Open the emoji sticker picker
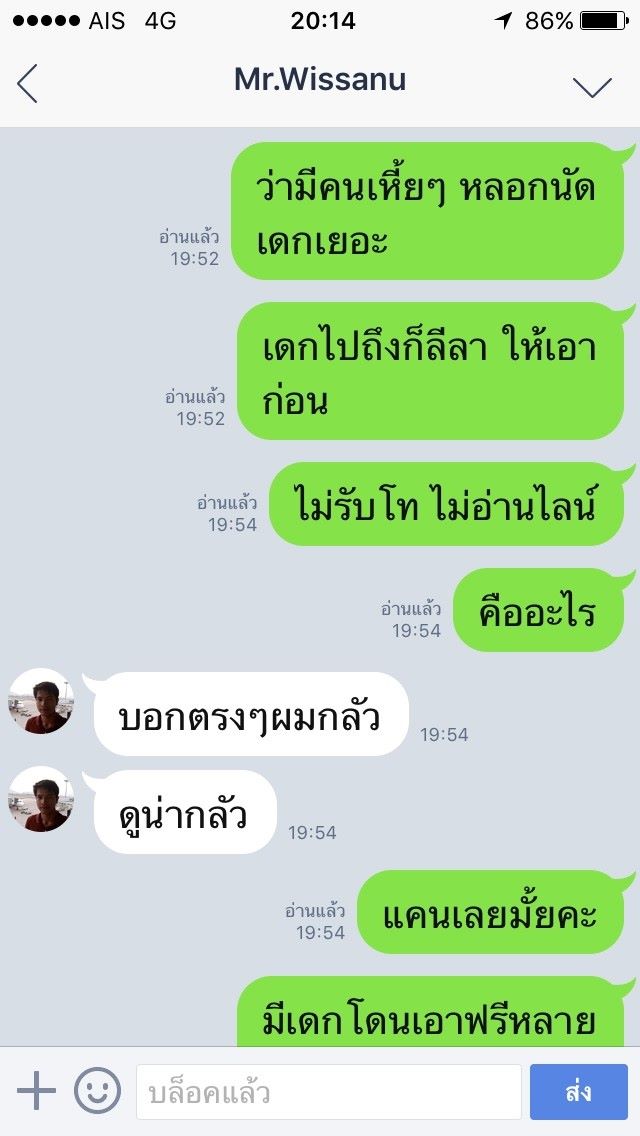The height and width of the screenshot is (1136, 640). 97,1090
